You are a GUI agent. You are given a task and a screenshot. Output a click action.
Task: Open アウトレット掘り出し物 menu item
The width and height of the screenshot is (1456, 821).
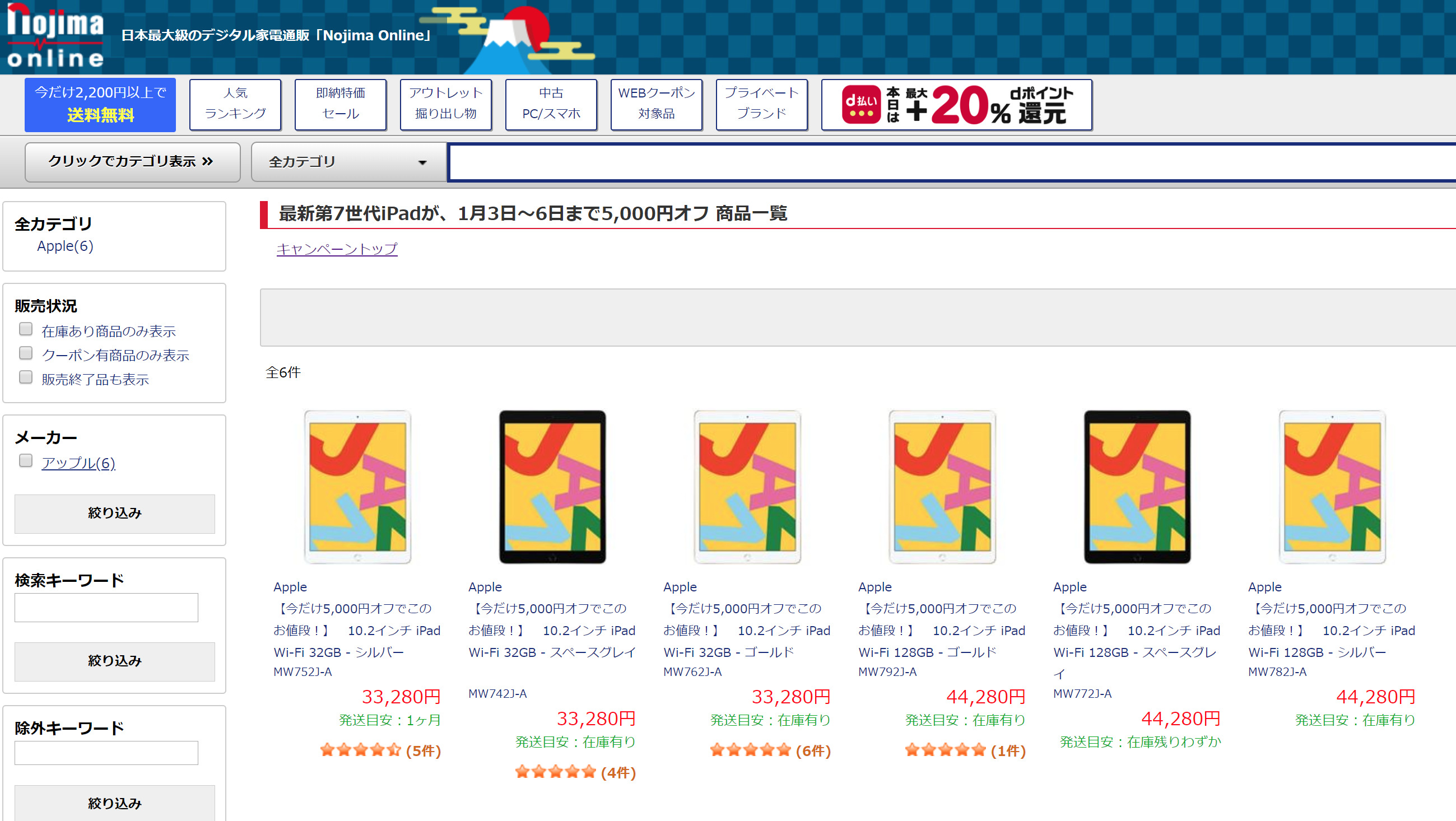(445, 104)
